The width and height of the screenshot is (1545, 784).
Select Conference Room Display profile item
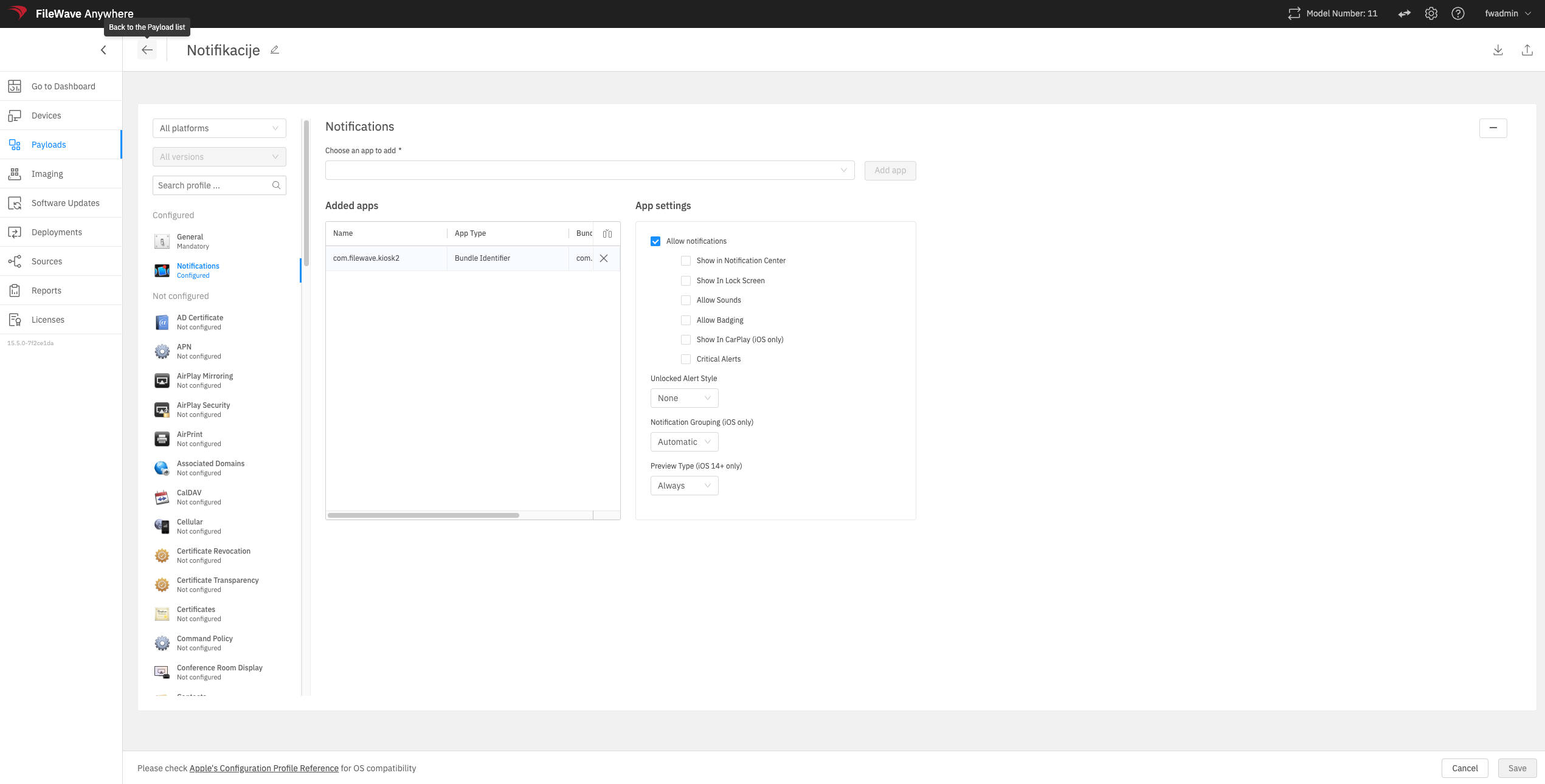click(219, 672)
